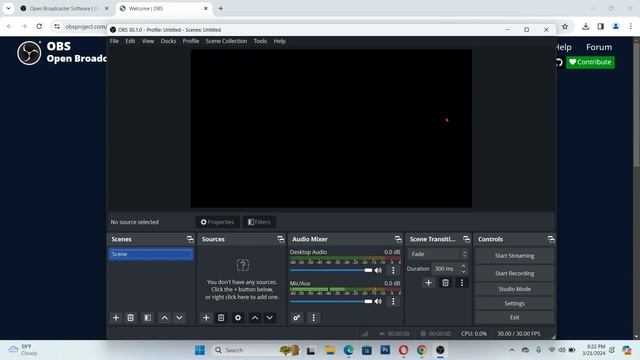Pop out the Scenes dock

(x=190, y=239)
